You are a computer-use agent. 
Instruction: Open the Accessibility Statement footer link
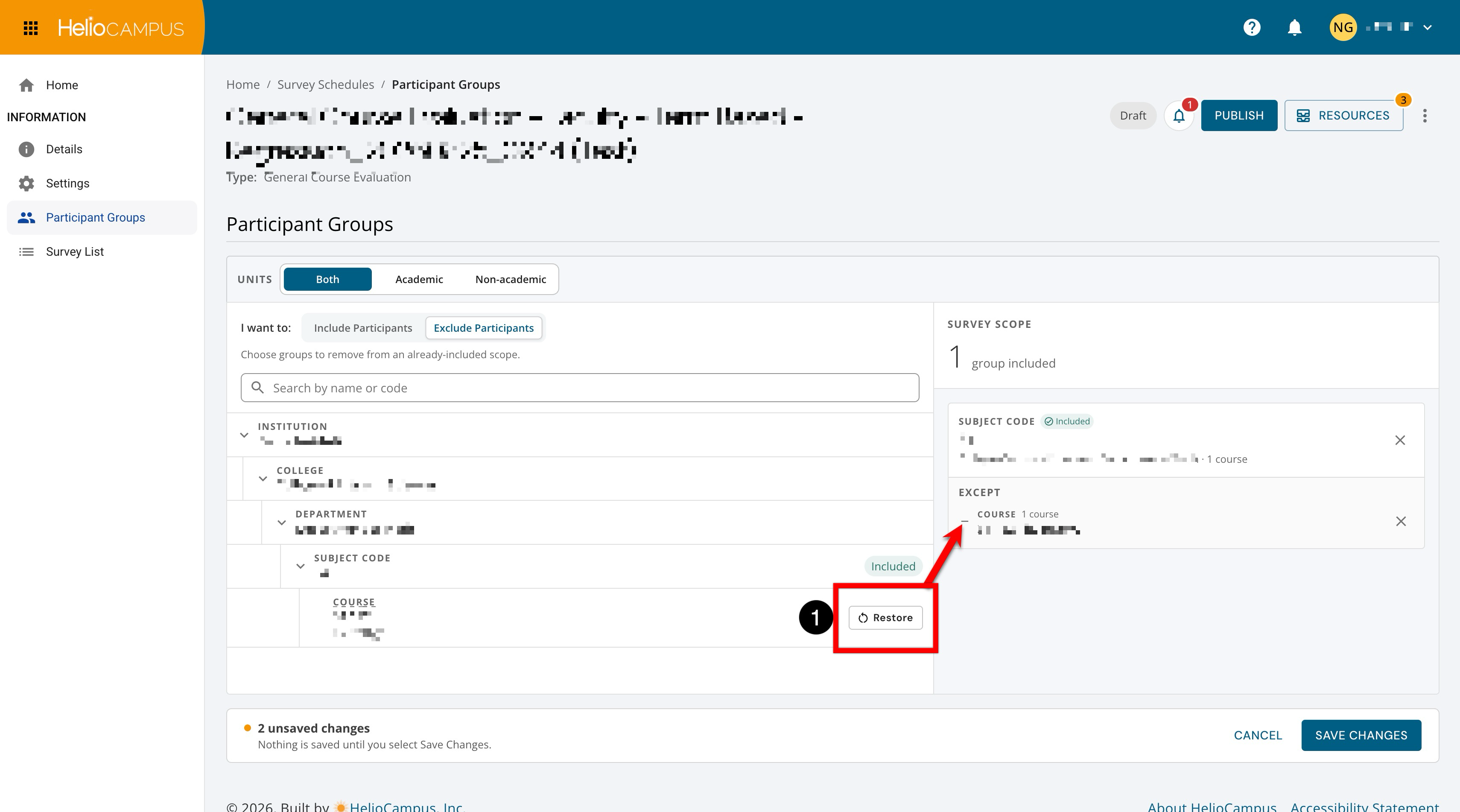pos(1364,806)
